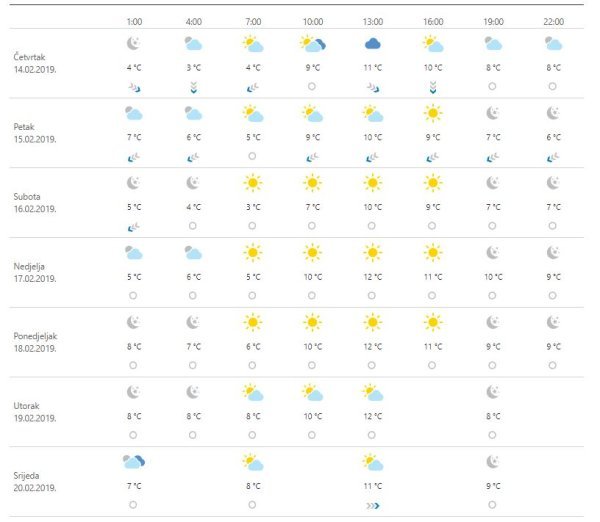Viewport: 600px width, 522px height.
Task: Select the 13:00 column header
Action: coord(372,21)
